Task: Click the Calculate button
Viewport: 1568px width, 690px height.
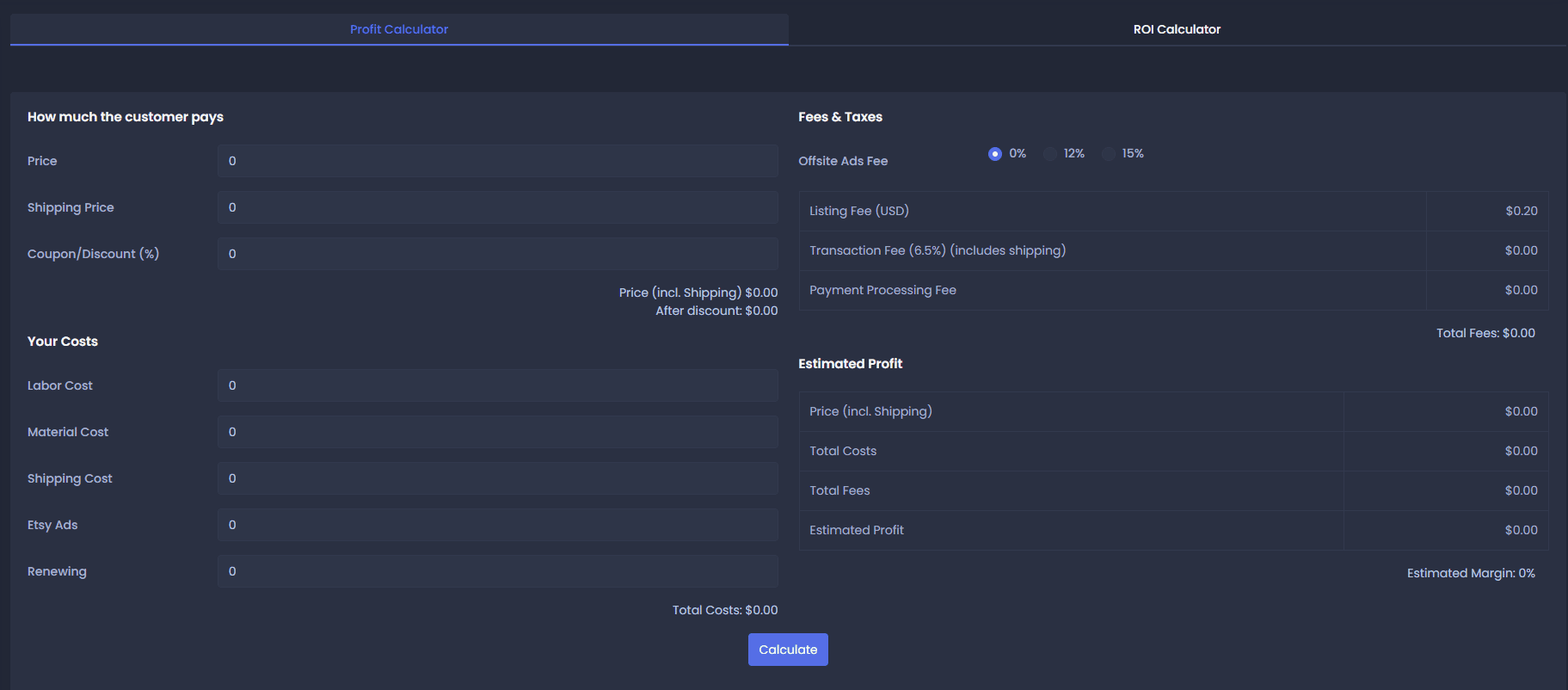Action: [x=788, y=650]
